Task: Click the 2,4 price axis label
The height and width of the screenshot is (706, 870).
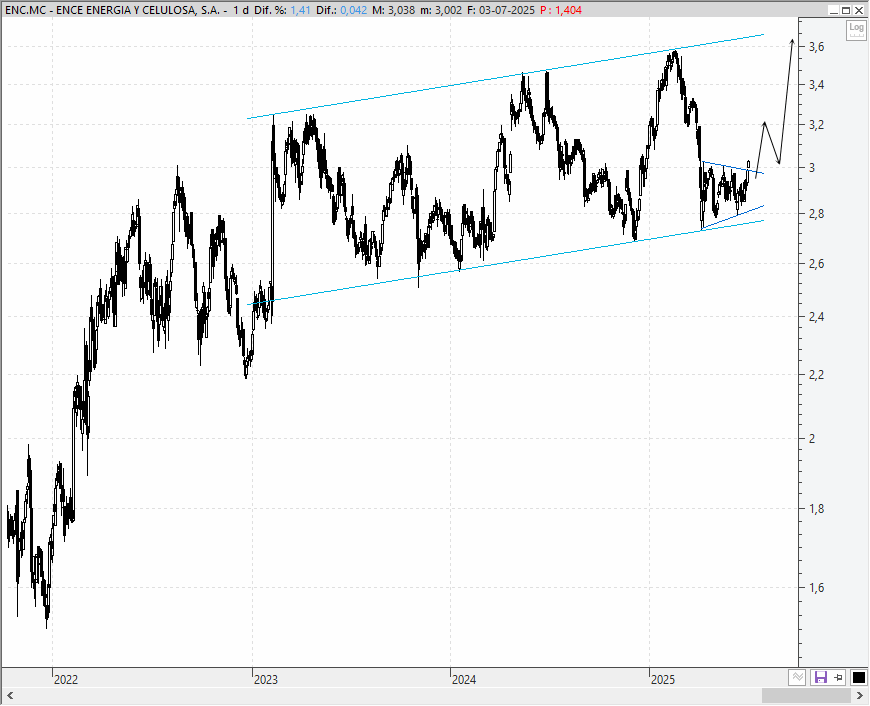Action: point(816,317)
